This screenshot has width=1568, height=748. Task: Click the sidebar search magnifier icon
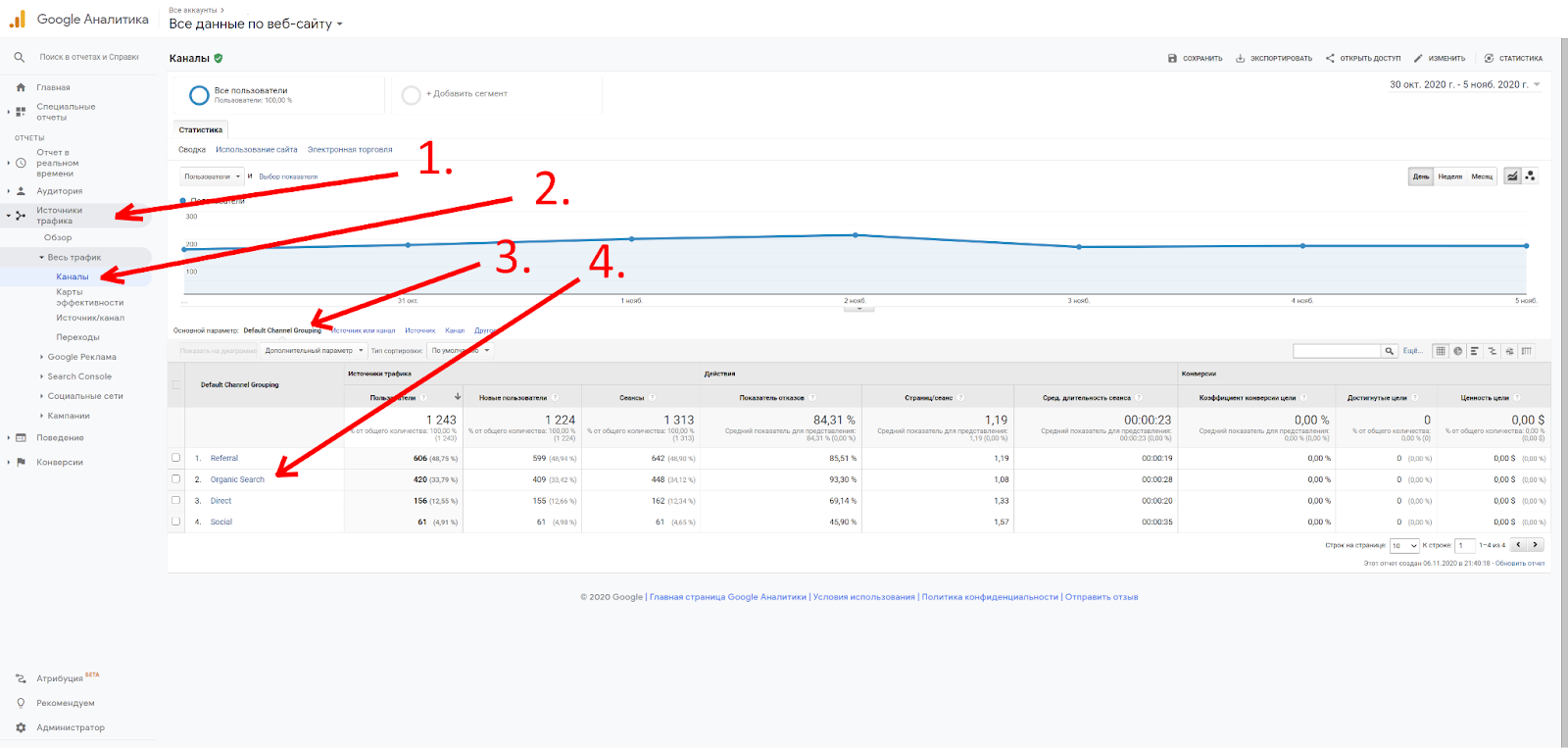(19, 57)
